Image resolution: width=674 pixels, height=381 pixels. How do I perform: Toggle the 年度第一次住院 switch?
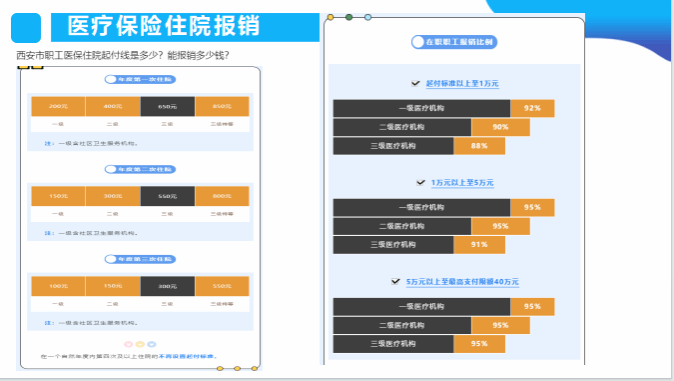click(140, 80)
